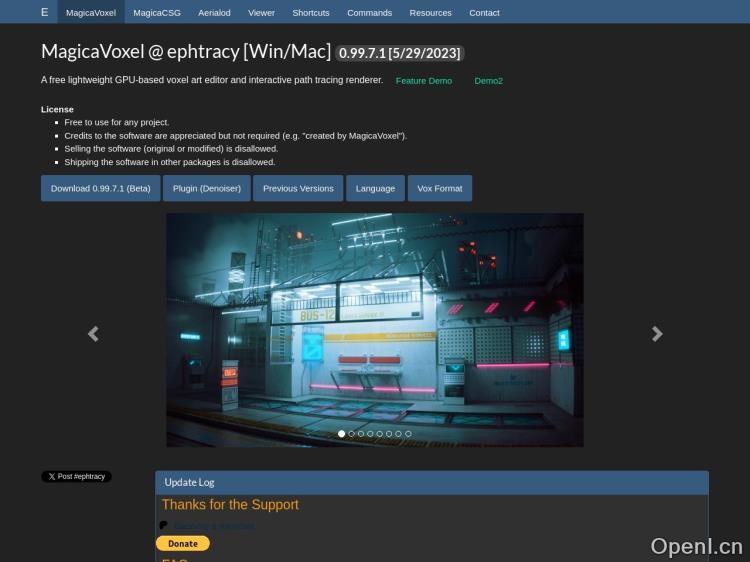Advance carousel with the right arrow
This screenshot has height=562, width=750.
click(657, 334)
